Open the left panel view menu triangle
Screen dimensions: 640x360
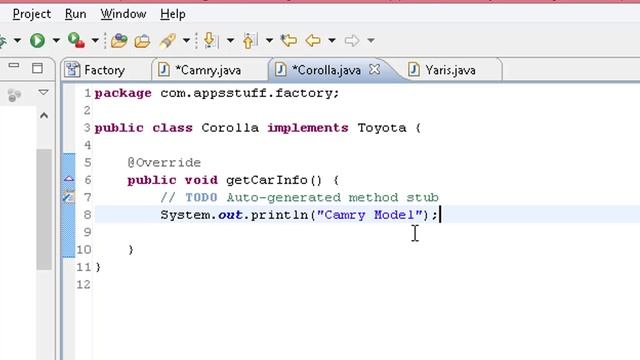pyautogui.click(x=43, y=92)
